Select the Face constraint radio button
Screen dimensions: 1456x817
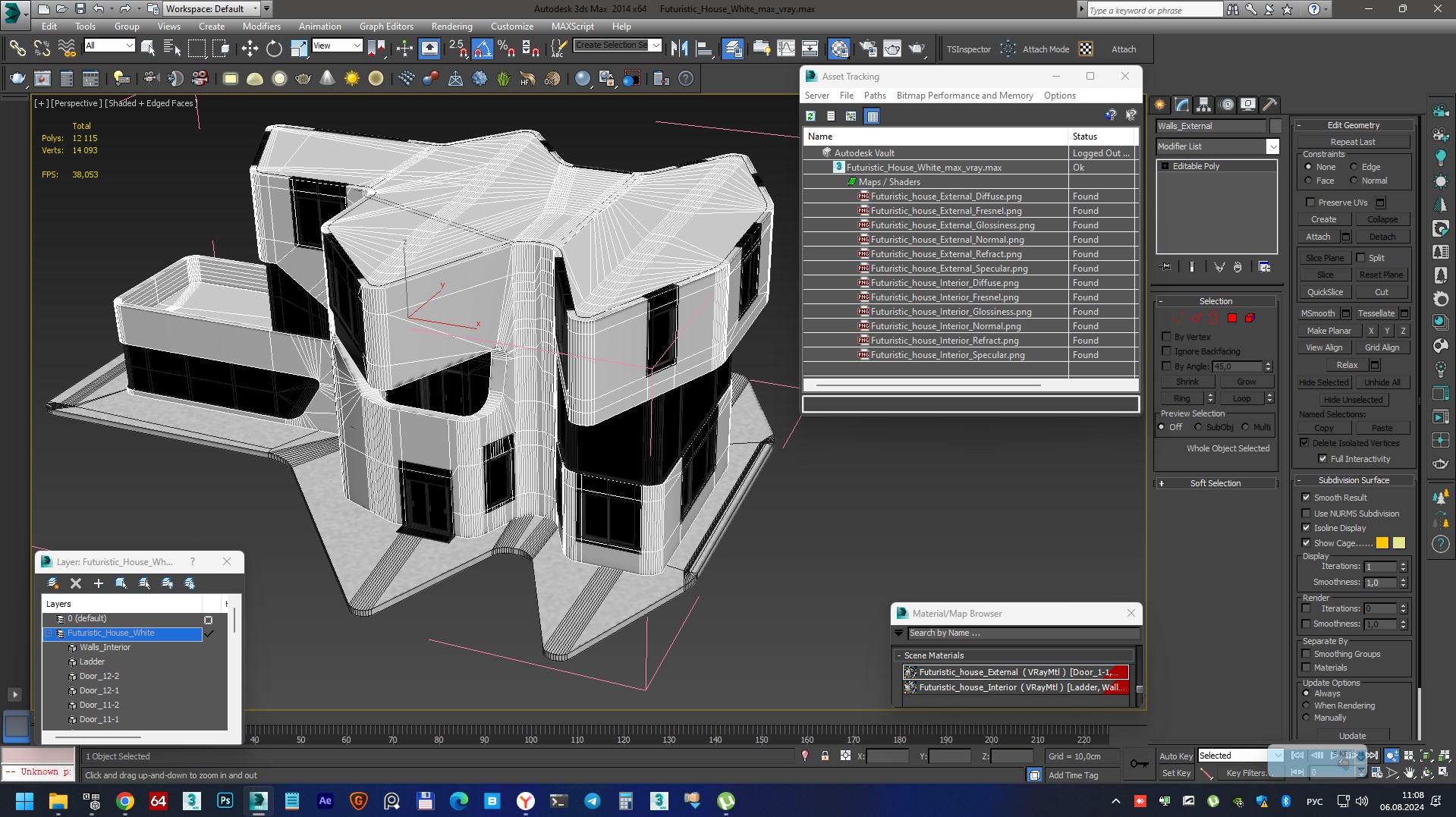[1308, 181]
